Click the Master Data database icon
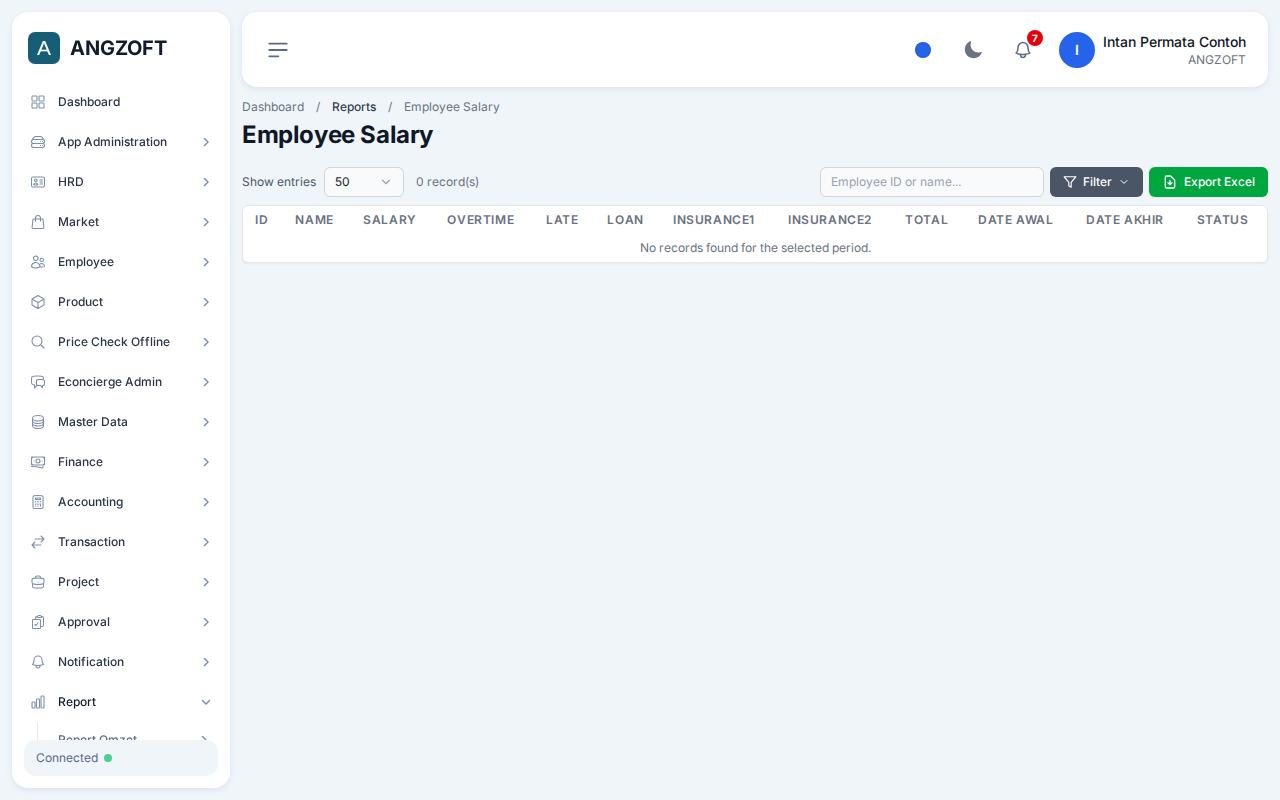Screen dimensions: 1280x800 click(38, 422)
